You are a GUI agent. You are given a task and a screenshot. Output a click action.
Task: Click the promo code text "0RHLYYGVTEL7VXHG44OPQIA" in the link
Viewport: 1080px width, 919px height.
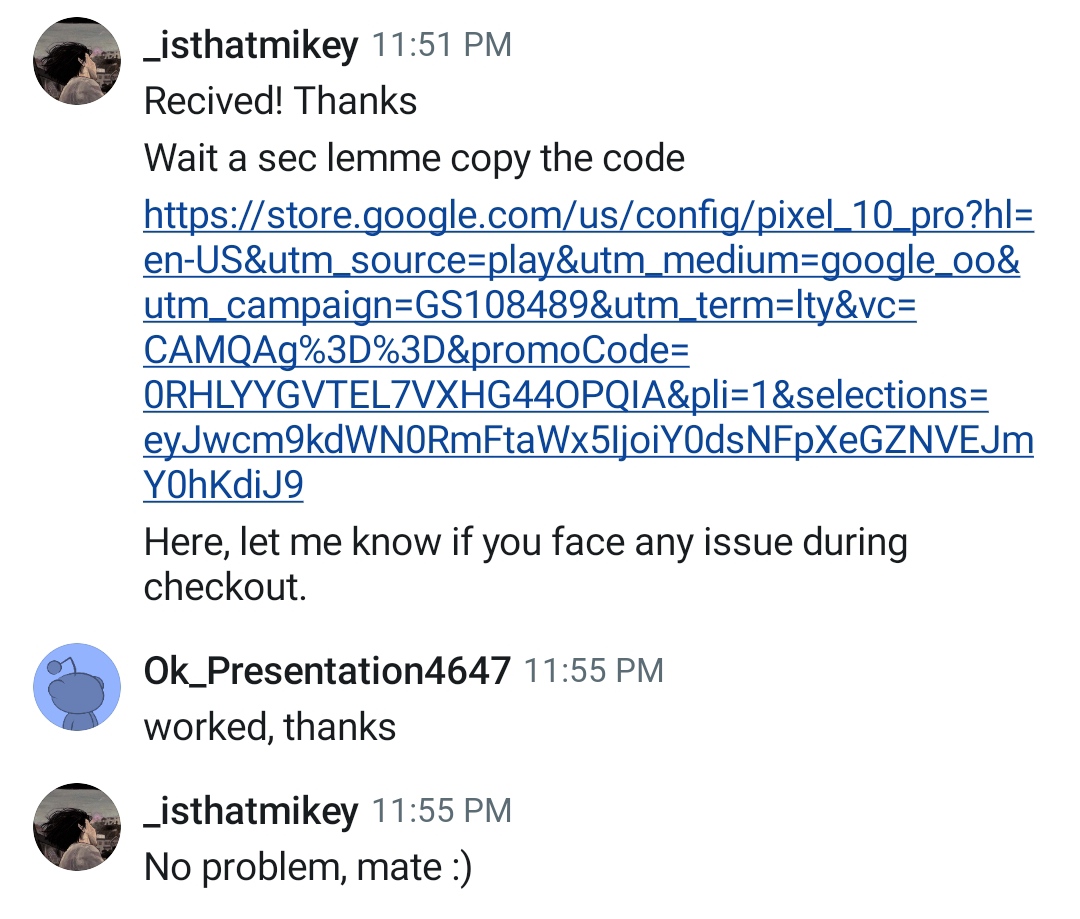coord(400,396)
